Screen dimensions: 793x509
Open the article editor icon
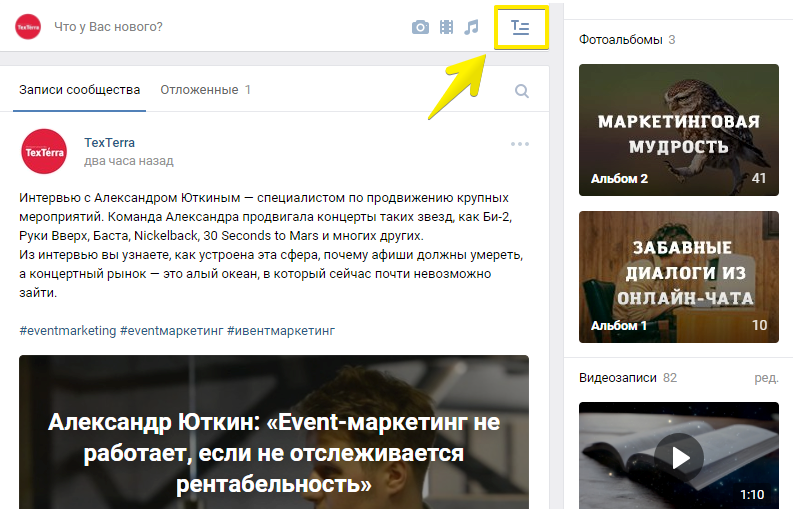tap(520, 27)
